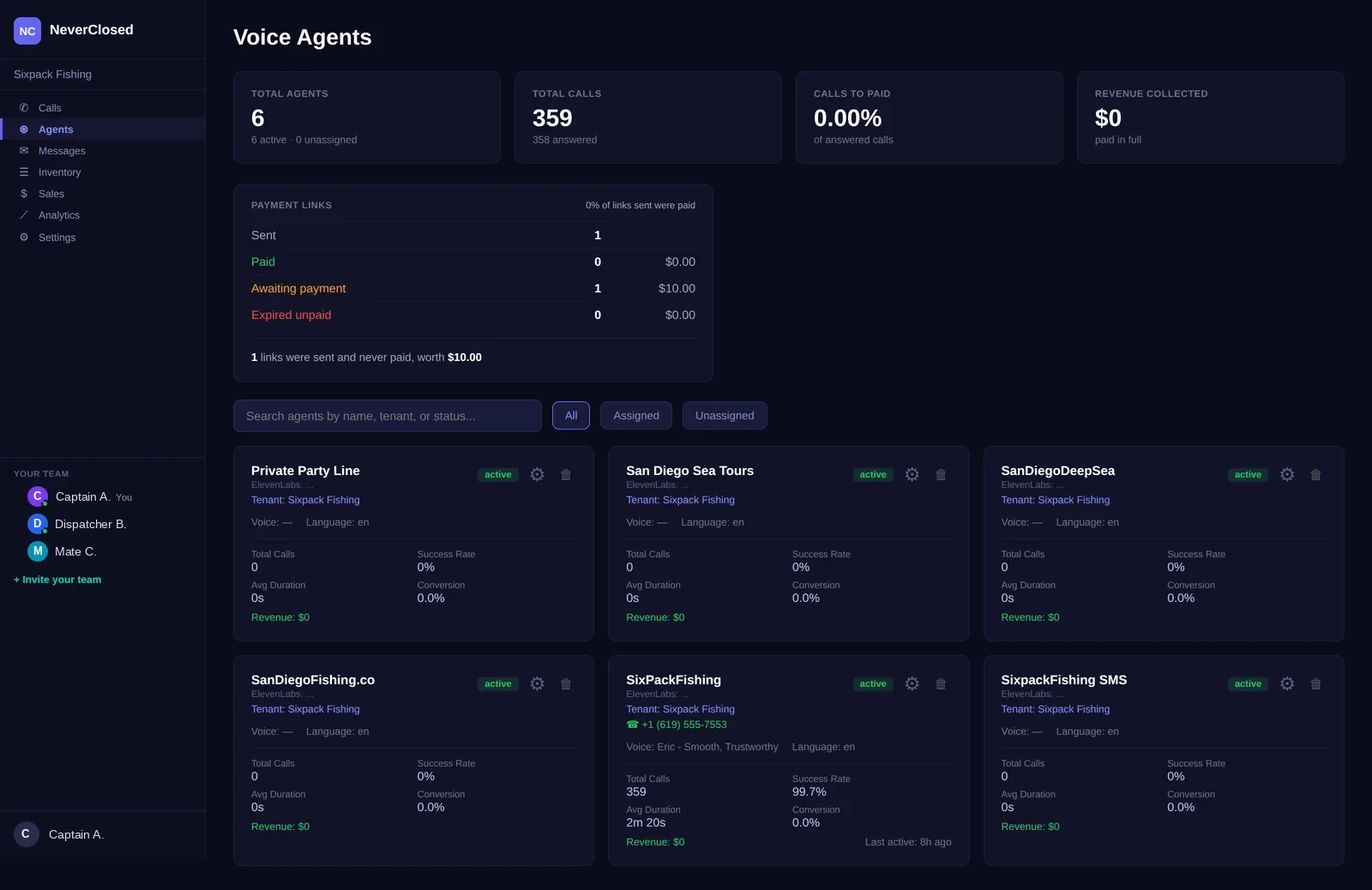Open settings gear for San Diego Sea Tours
This screenshot has height=890, width=1372.
tap(912, 474)
